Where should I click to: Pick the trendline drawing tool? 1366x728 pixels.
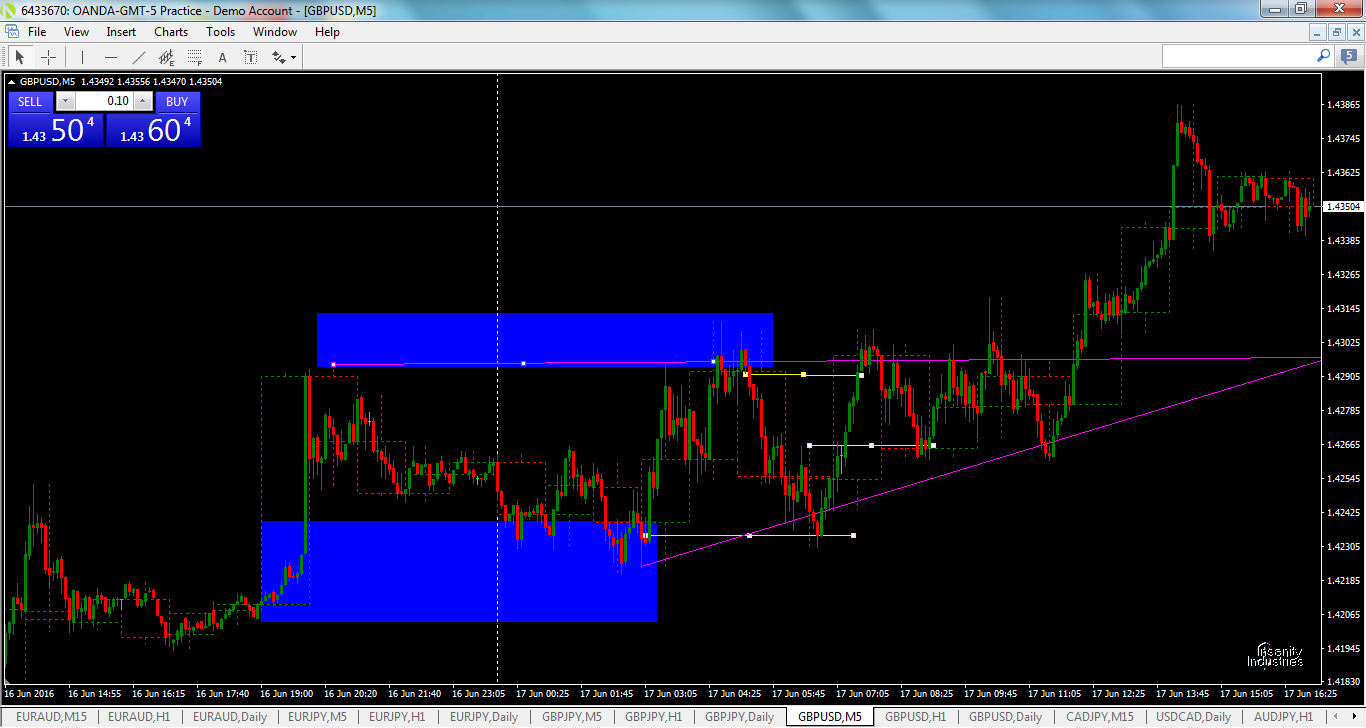coord(138,56)
